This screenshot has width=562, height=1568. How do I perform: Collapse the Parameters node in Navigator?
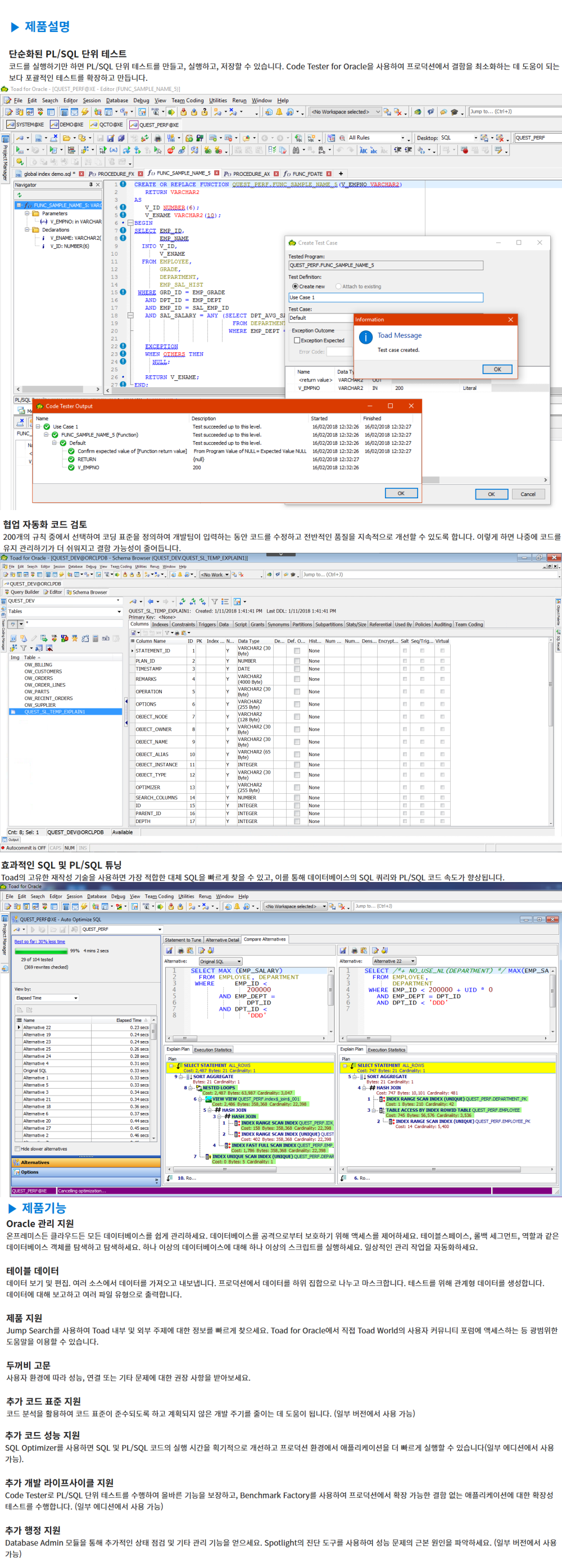(28, 213)
